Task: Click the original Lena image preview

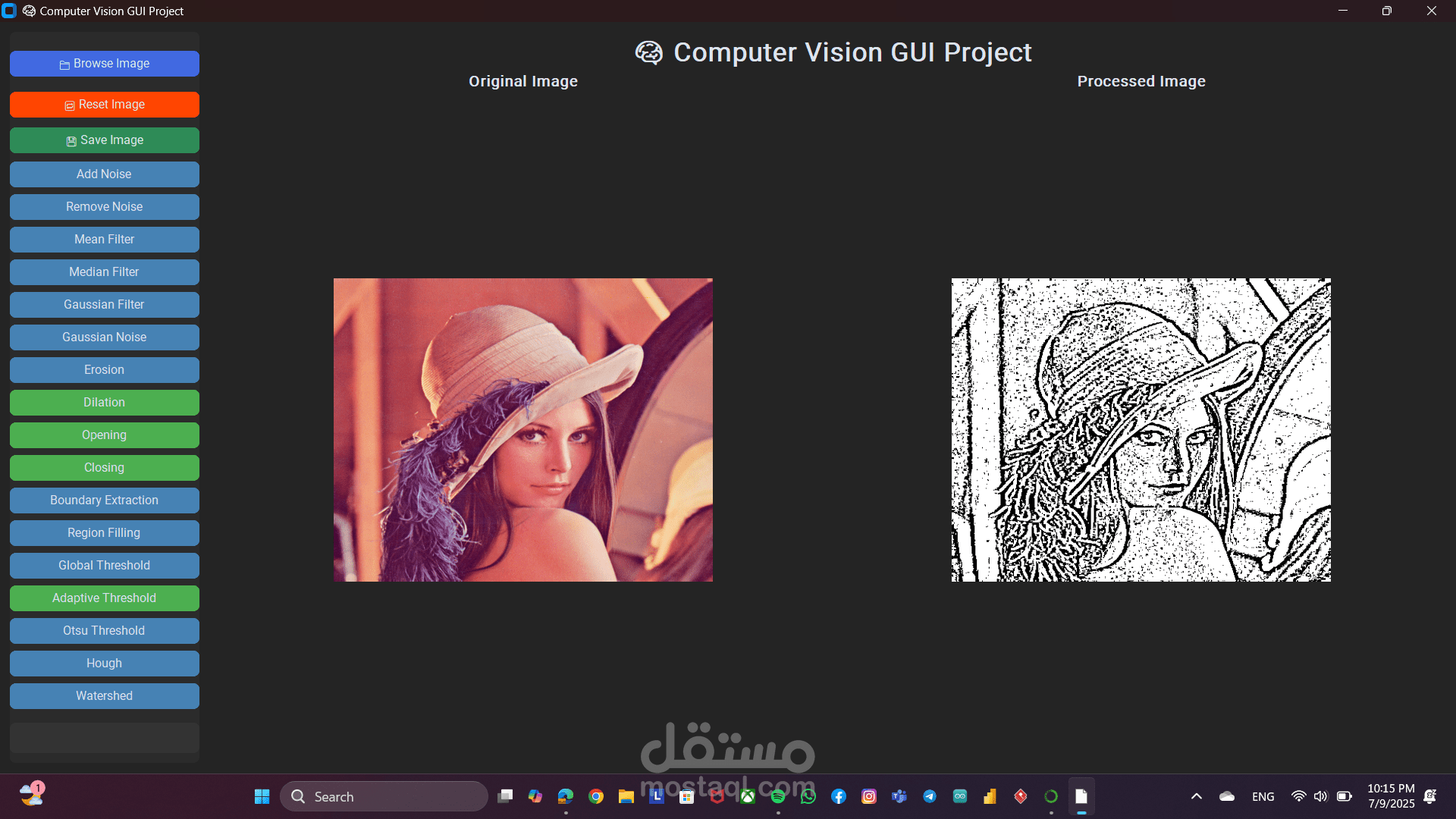Action: [523, 430]
